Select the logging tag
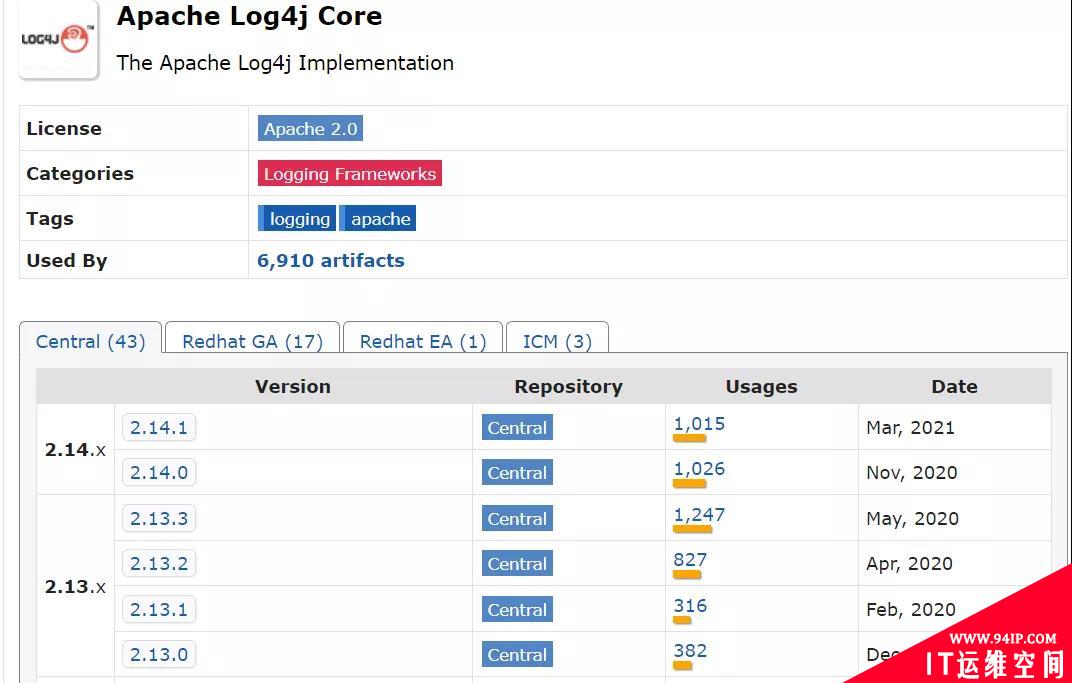Screen dimensions: 1072x683 tap(297, 219)
